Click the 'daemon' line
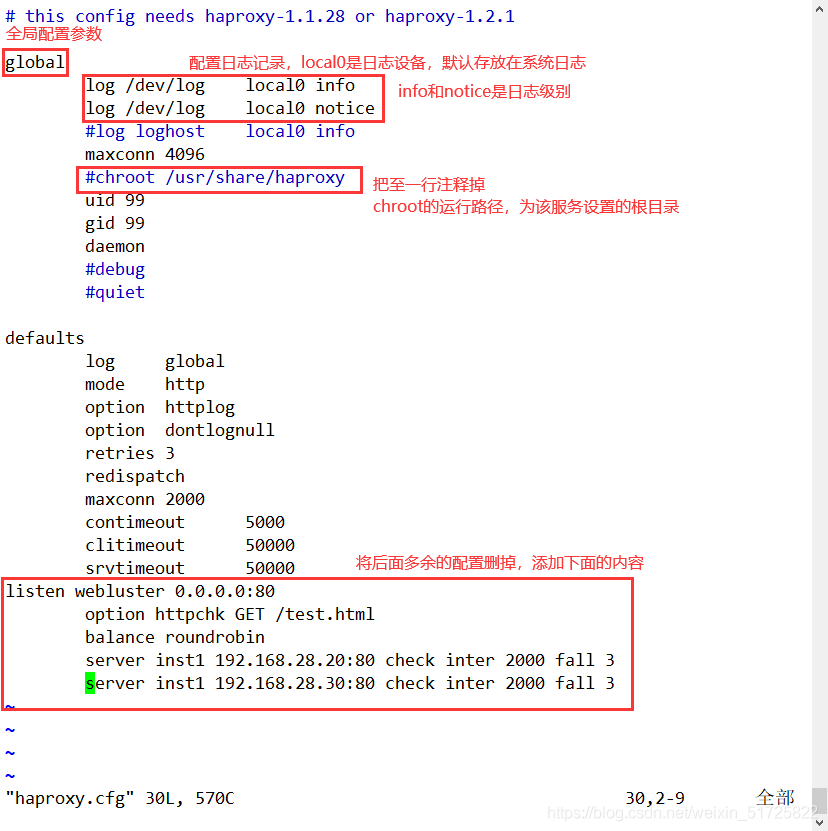Image resolution: width=828 pixels, height=831 pixels. (x=115, y=246)
